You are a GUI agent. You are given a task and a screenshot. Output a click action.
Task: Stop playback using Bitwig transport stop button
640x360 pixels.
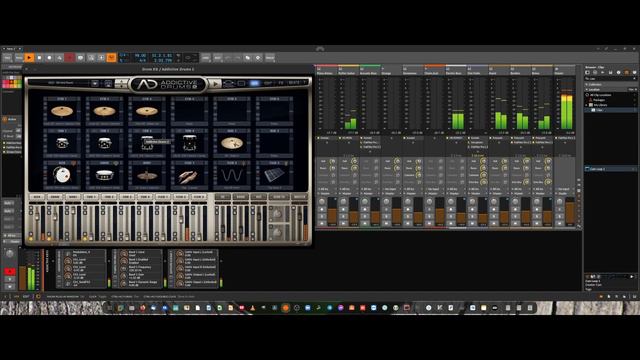(39, 58)
